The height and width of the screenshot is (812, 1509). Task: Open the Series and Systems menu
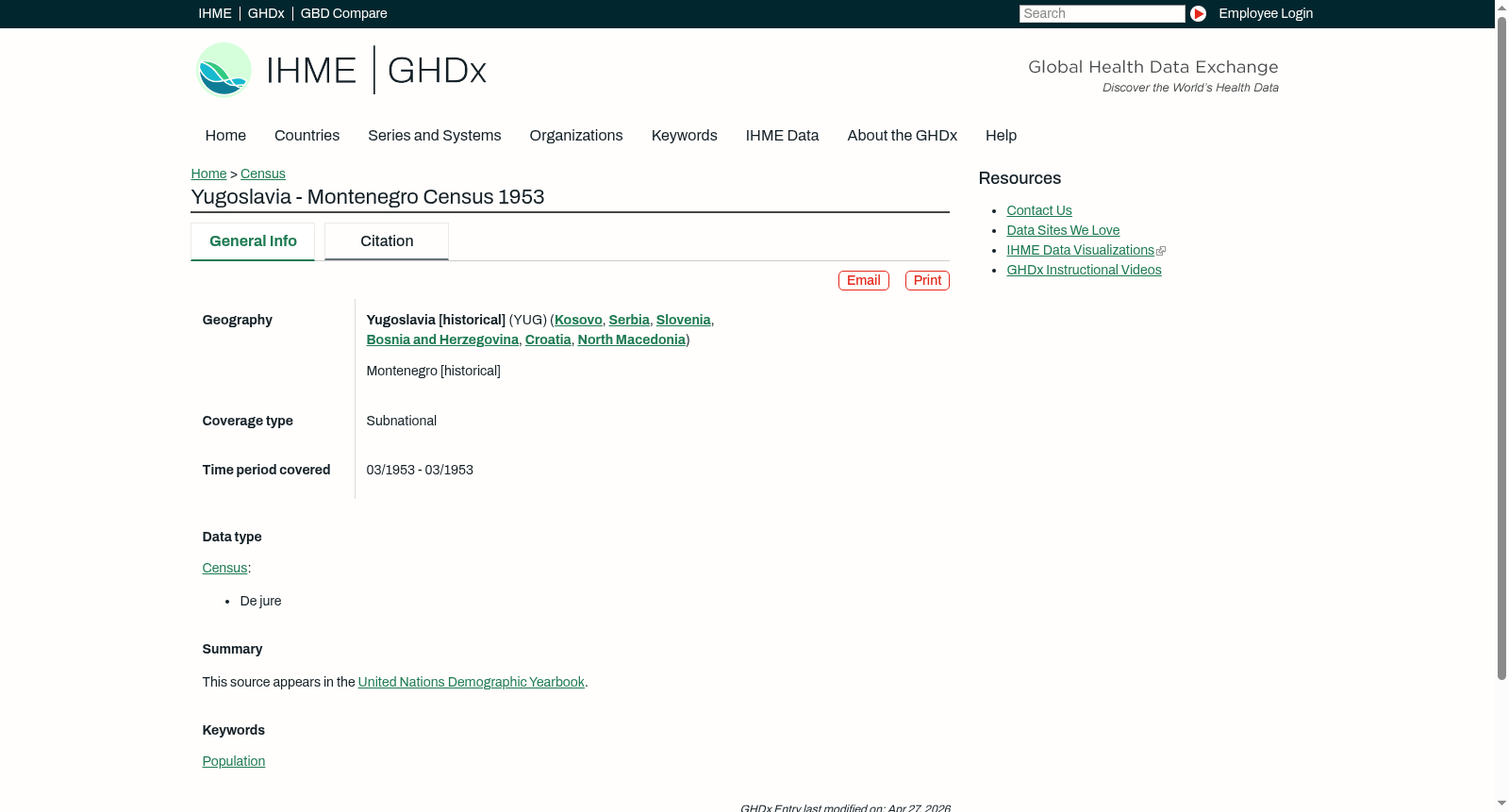(435, 136)
